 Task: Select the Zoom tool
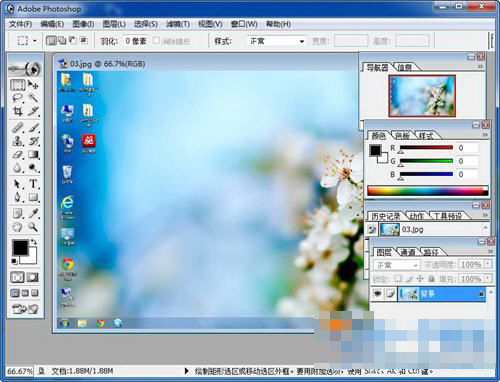click(33, 227)
